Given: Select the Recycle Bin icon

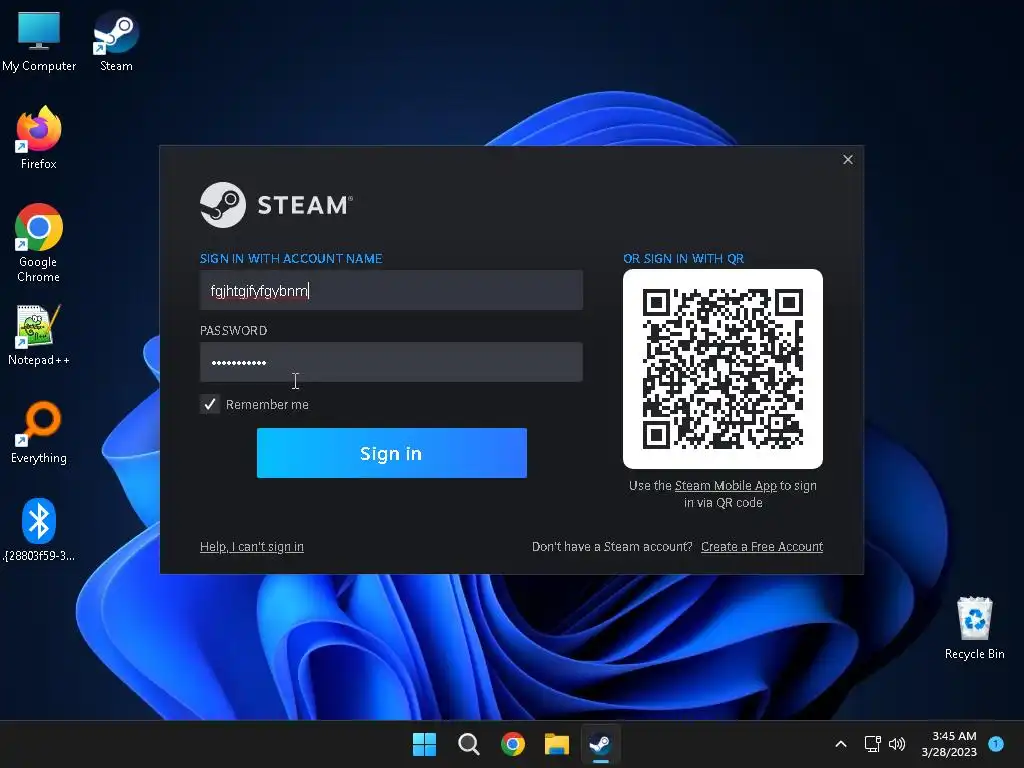Looking at the screenshot, I should click(x=974, y=628).
